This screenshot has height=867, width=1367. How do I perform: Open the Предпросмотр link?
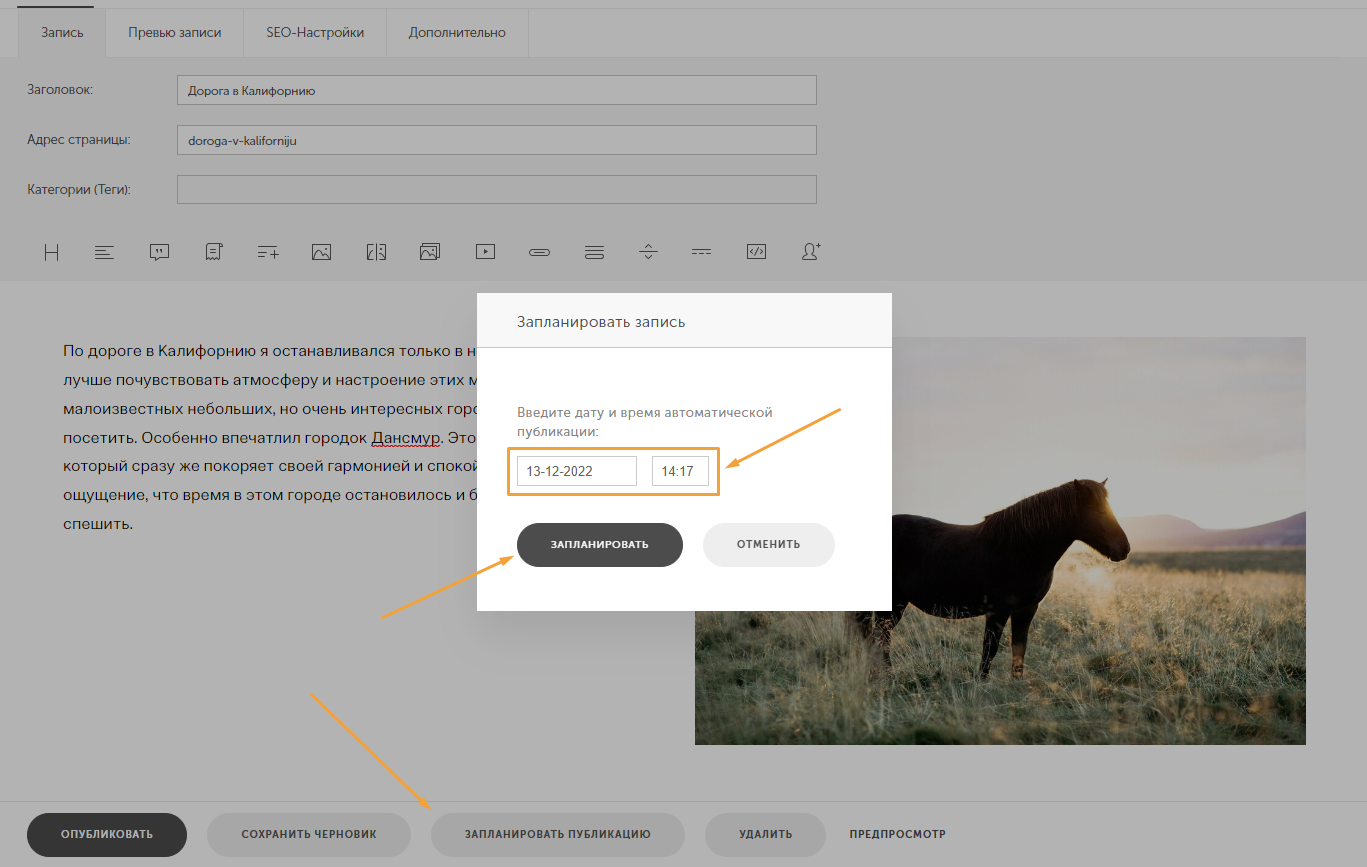click(x=898, y=834)
